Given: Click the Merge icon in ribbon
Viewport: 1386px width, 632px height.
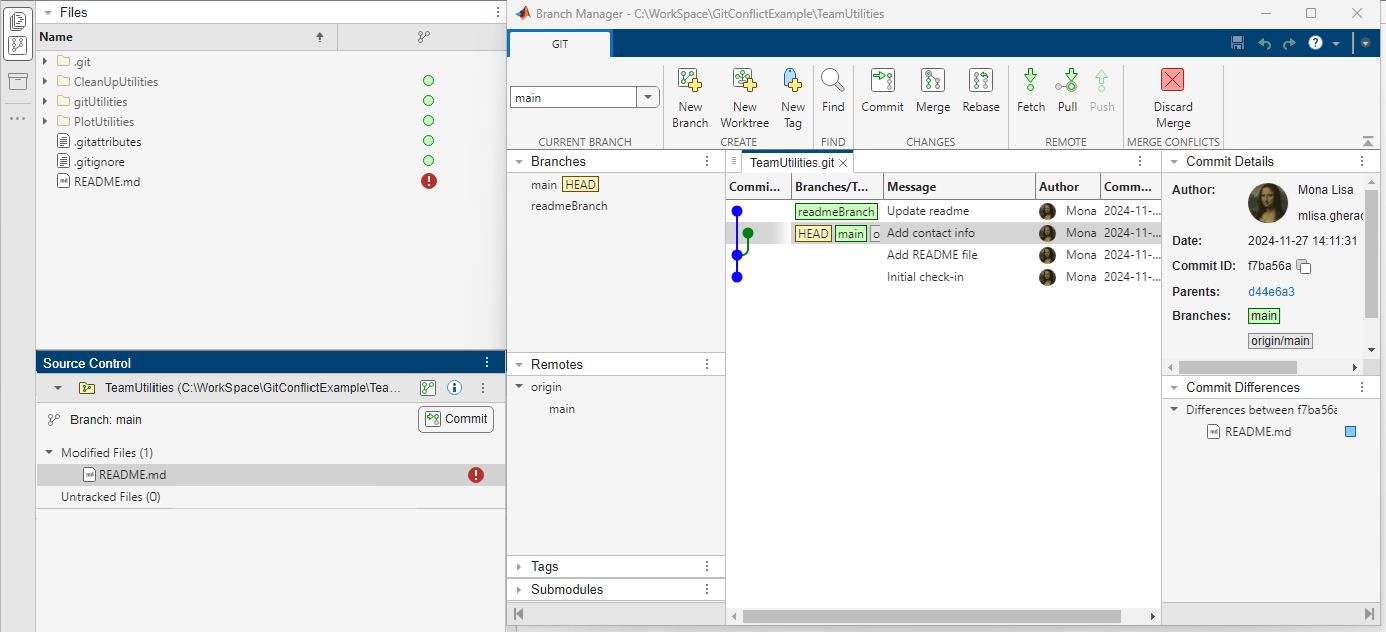Looking at the screenshot, I should [x=932, y=82].
